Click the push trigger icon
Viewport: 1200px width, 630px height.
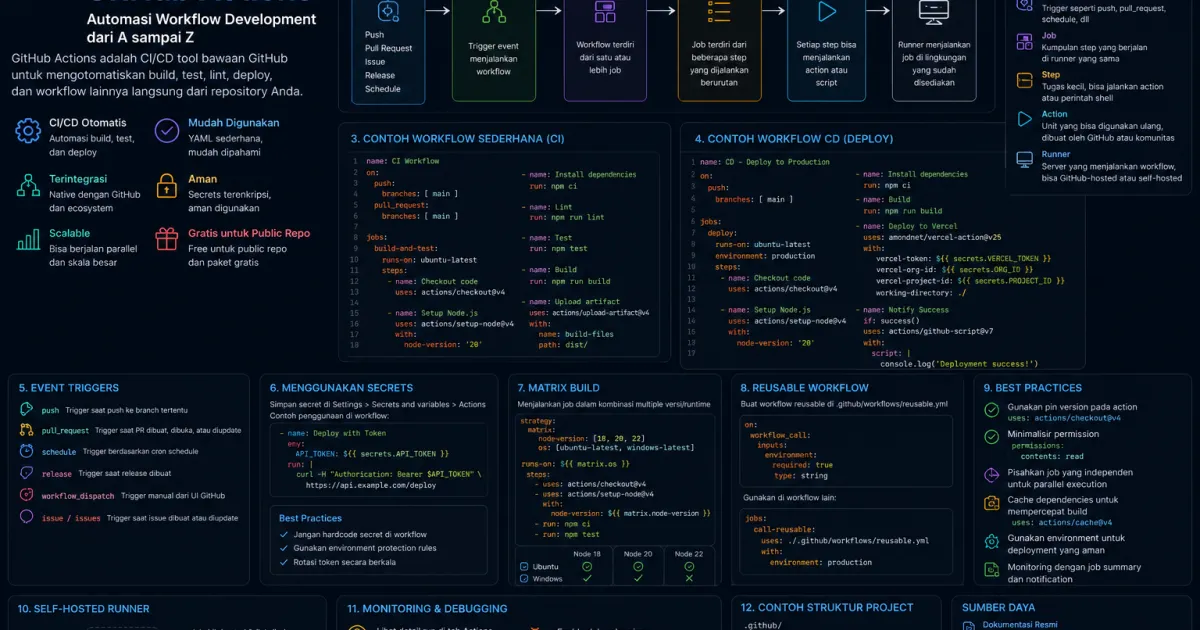click(x=26, y=409)
